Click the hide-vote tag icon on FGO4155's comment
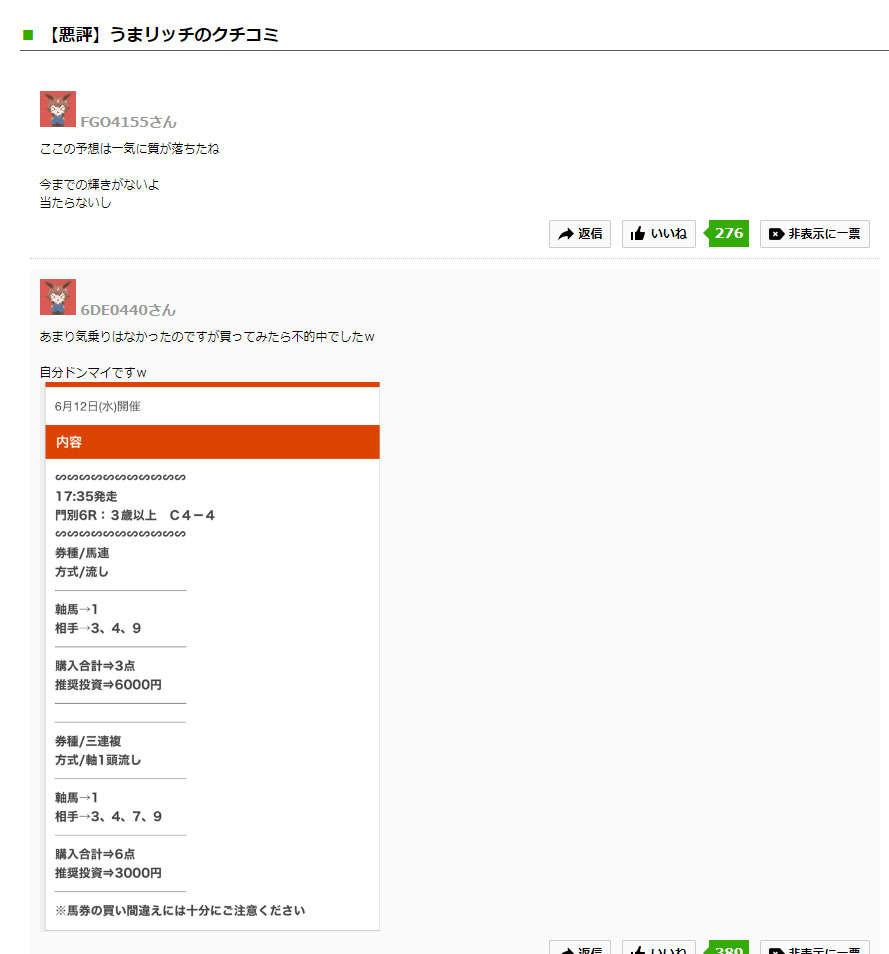The height and width of the screenshot is (954, 889). pyautogui.click(x=776, y=234)
